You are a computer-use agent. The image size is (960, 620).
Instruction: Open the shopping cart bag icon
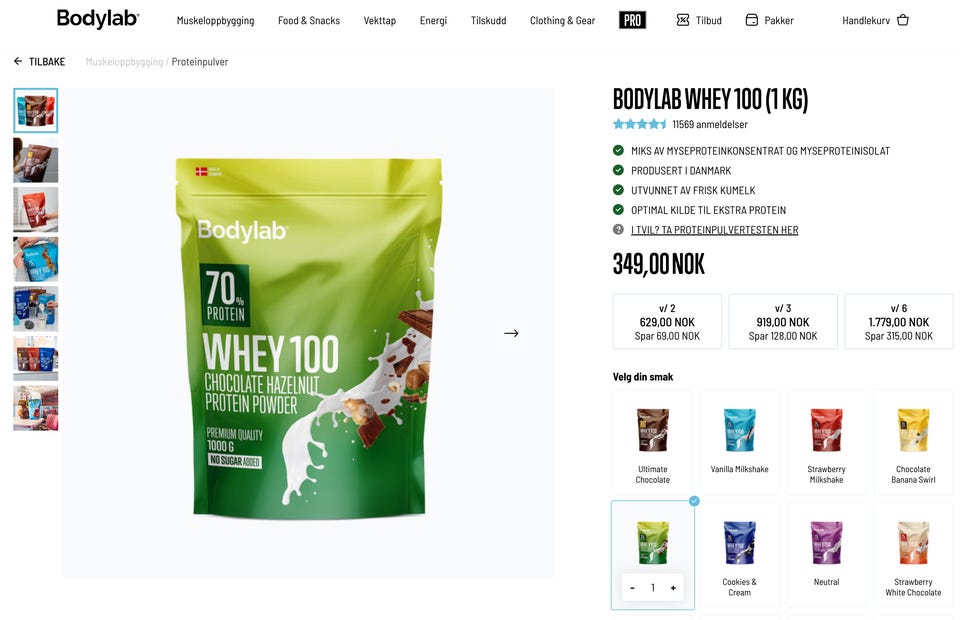902,20
